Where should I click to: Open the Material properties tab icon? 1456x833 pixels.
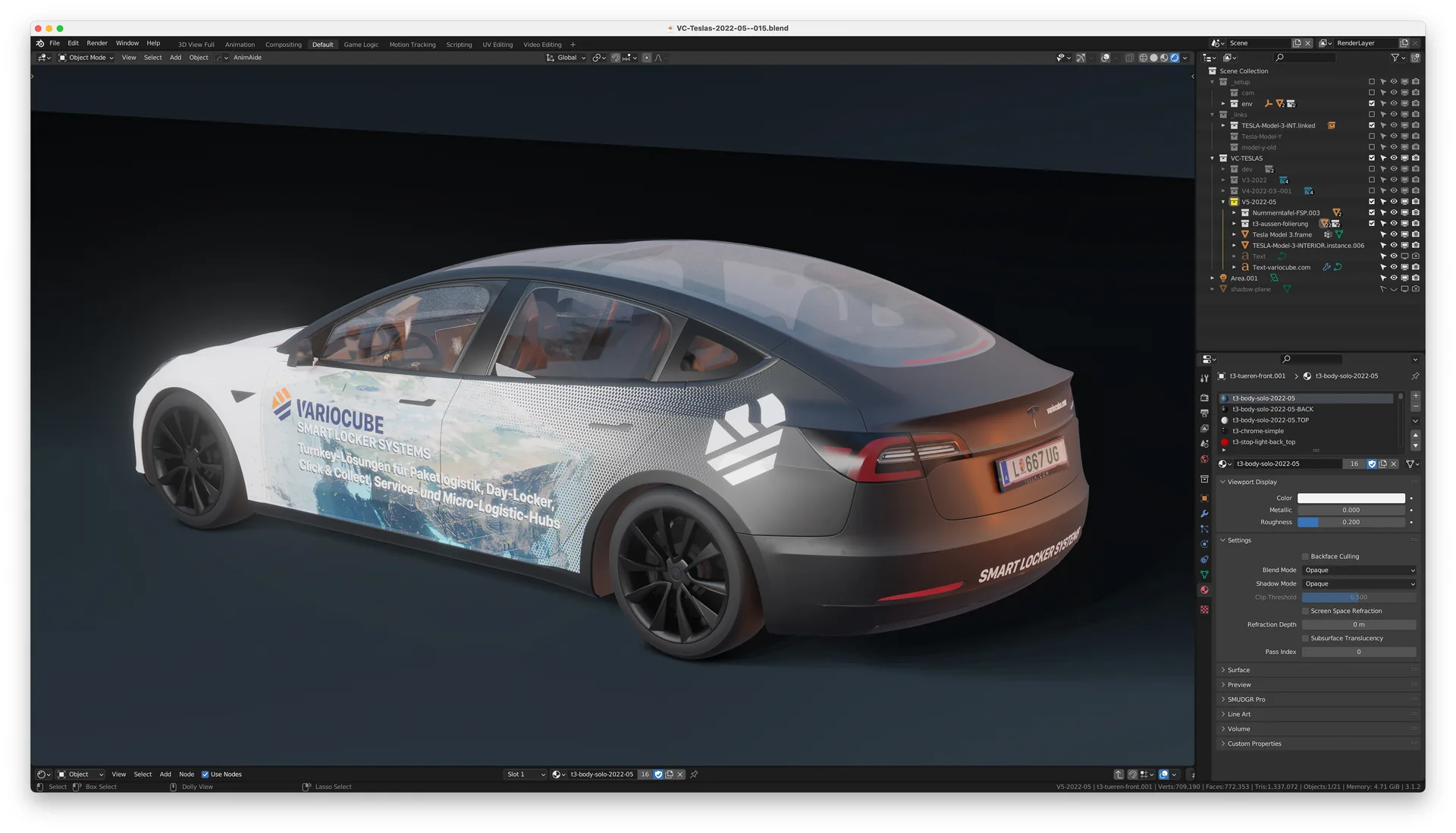(1204, 590)
